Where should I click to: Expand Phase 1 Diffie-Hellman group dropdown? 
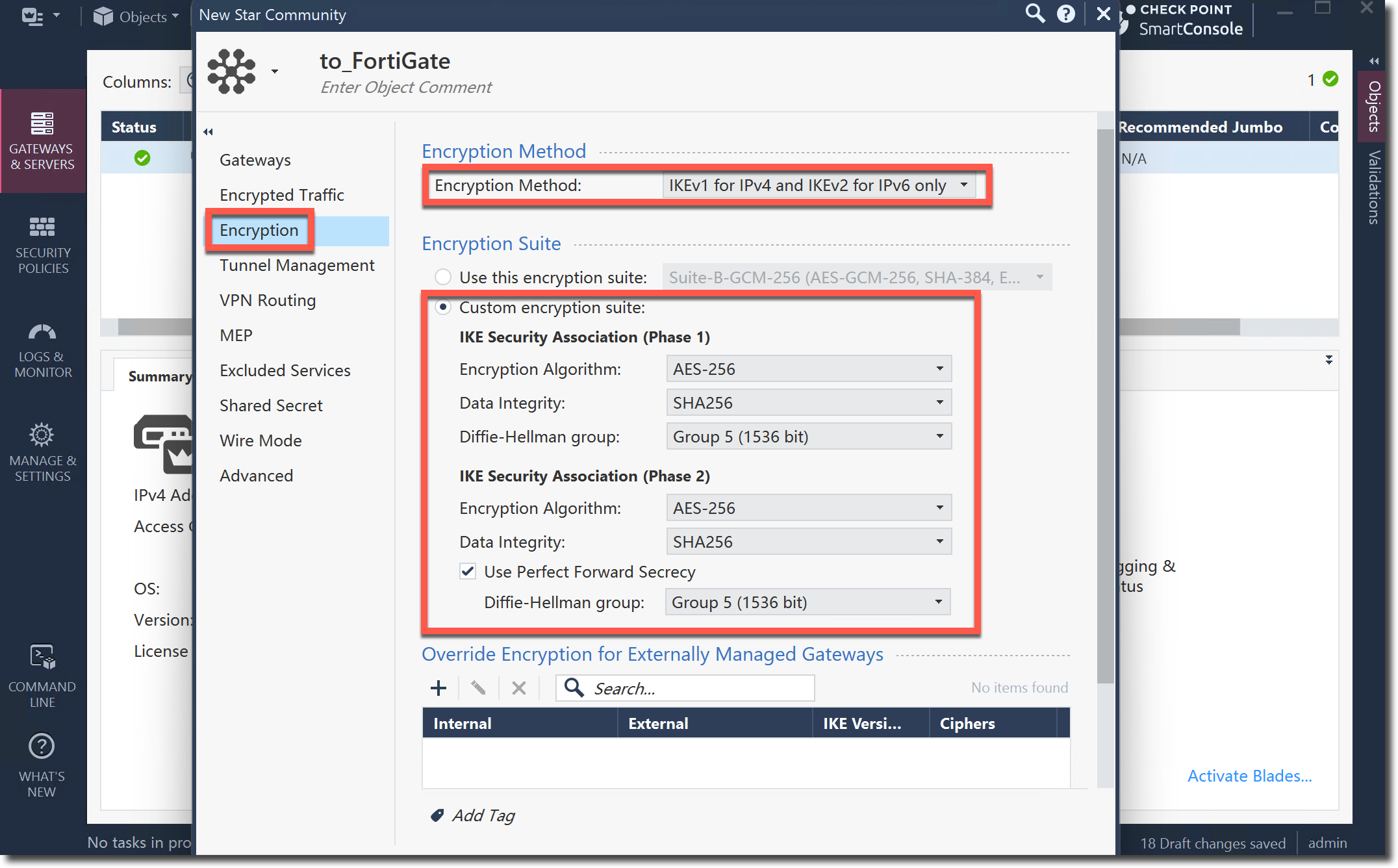pos(809,437)
